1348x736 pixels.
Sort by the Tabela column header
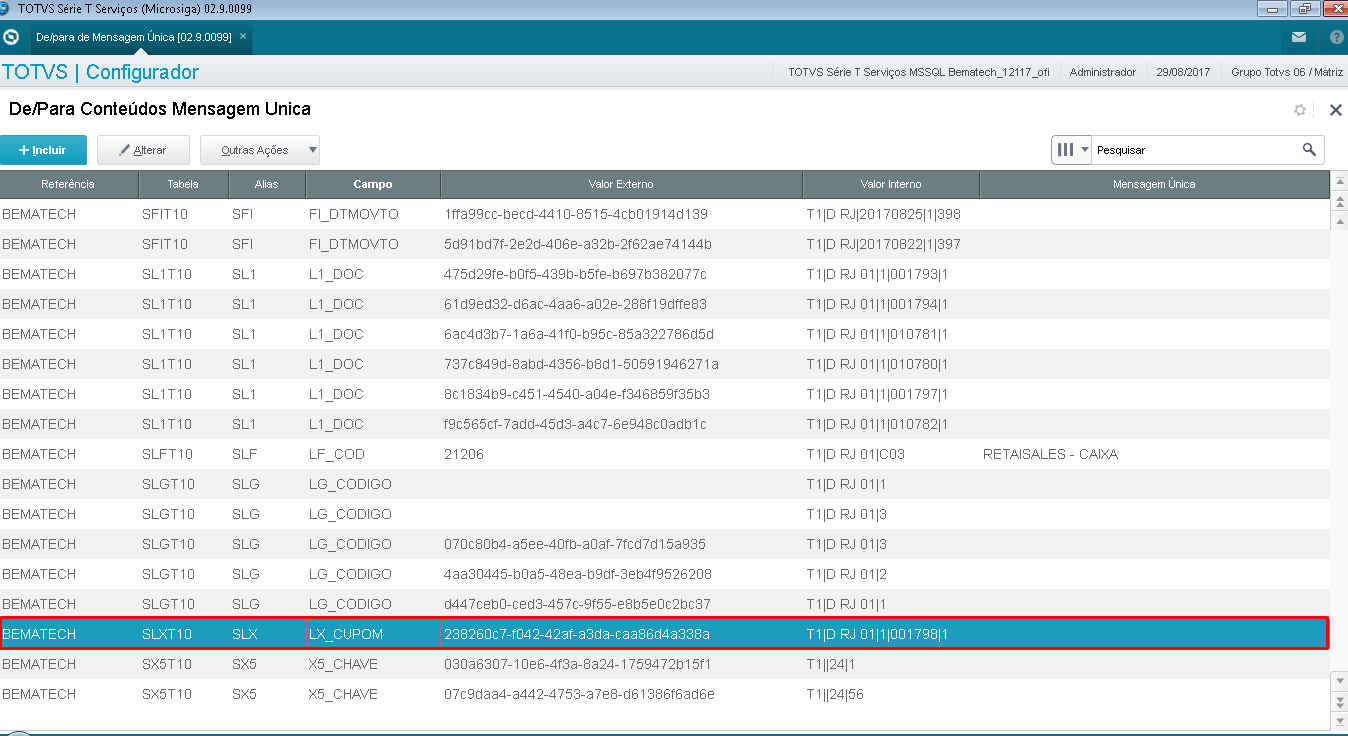183,184
